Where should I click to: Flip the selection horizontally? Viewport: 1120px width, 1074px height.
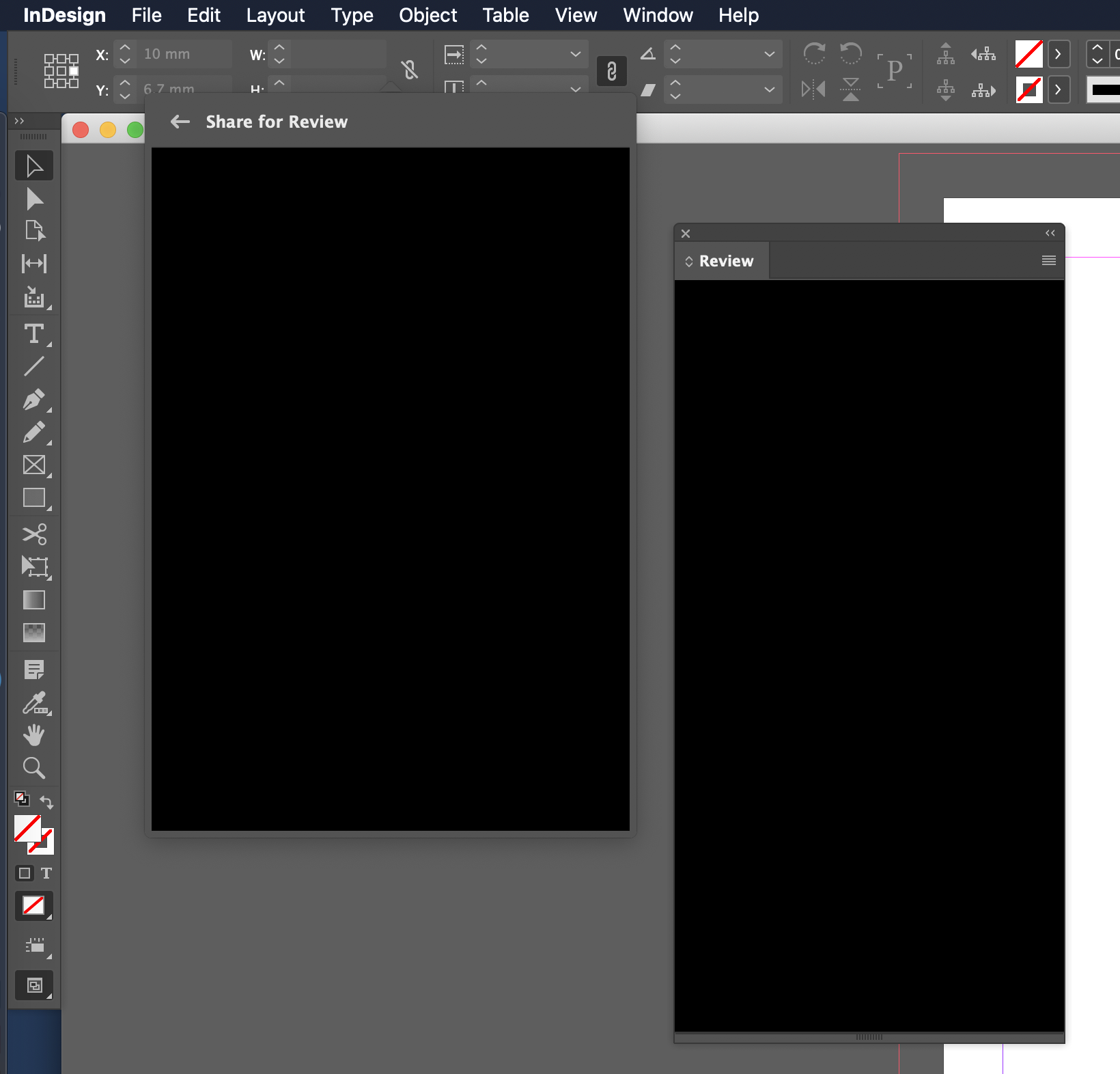coord(812,89)
